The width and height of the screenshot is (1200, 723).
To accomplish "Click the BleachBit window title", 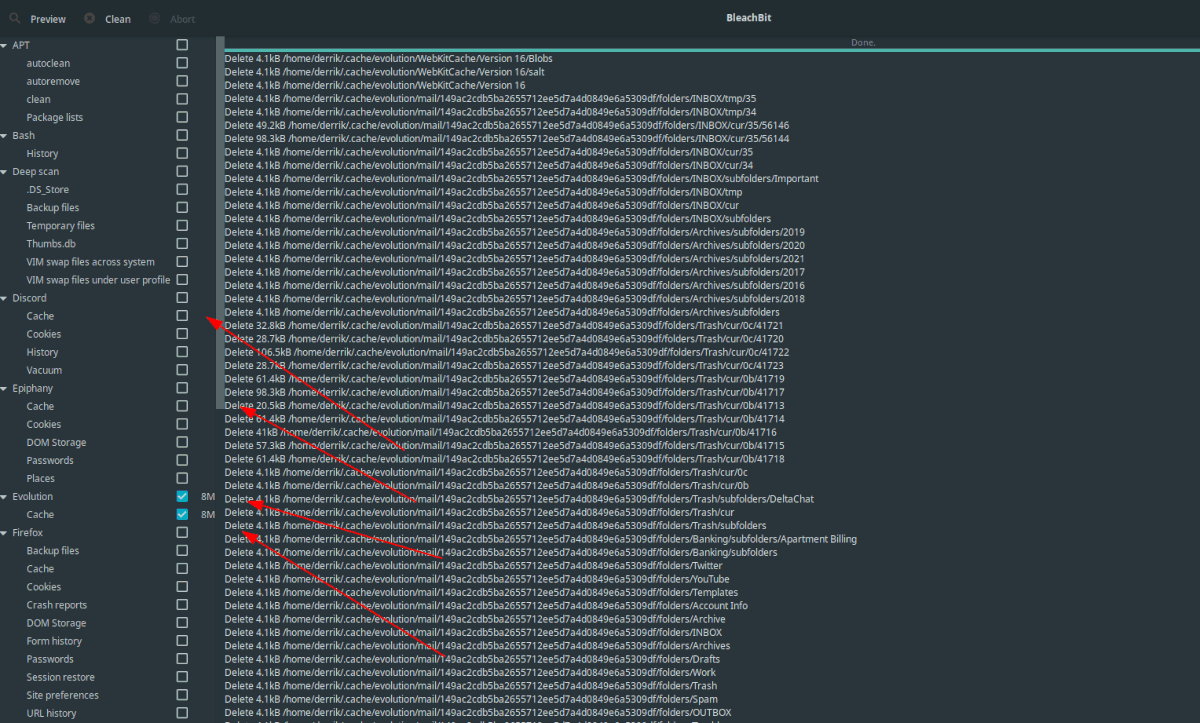I will pos(749,18).
